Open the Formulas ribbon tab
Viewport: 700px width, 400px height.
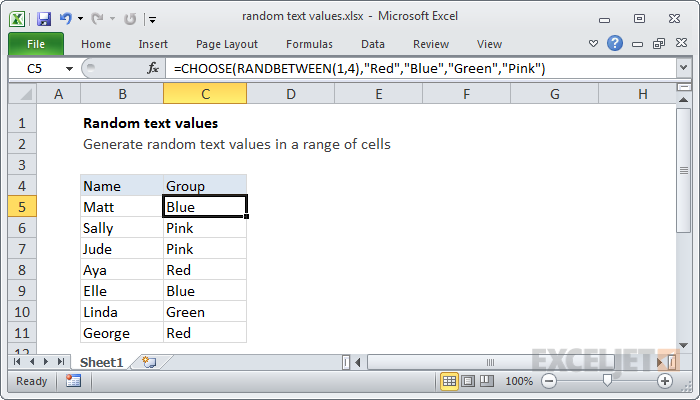(x=309, y=44)
